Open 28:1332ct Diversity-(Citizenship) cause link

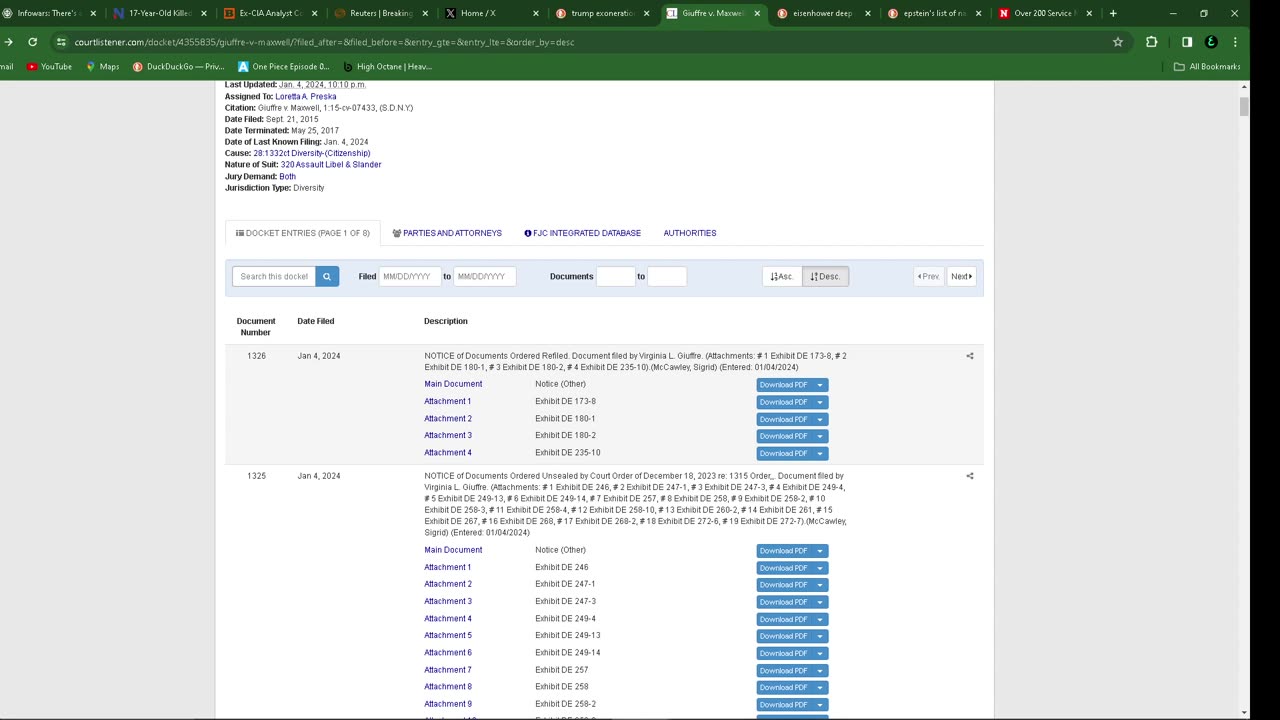[312, 153]
